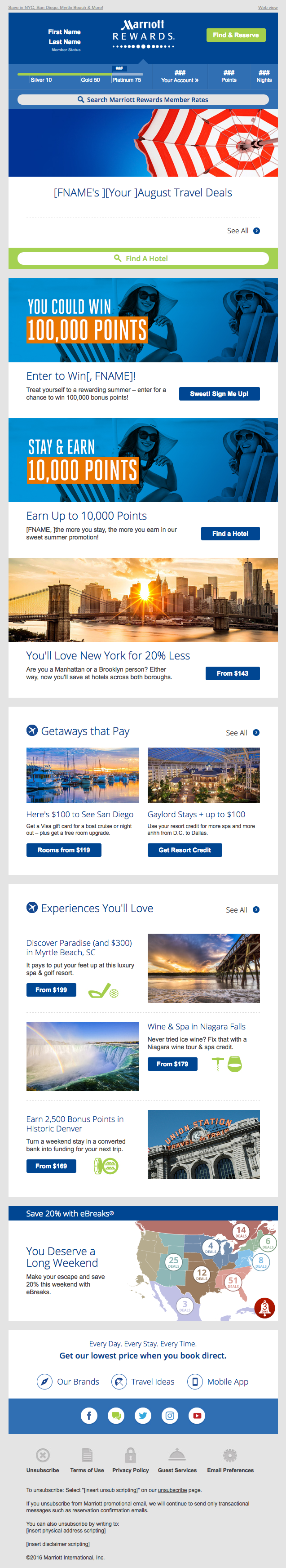
Task: Expand See All for August Travel Deals
Action: [243, 231]
